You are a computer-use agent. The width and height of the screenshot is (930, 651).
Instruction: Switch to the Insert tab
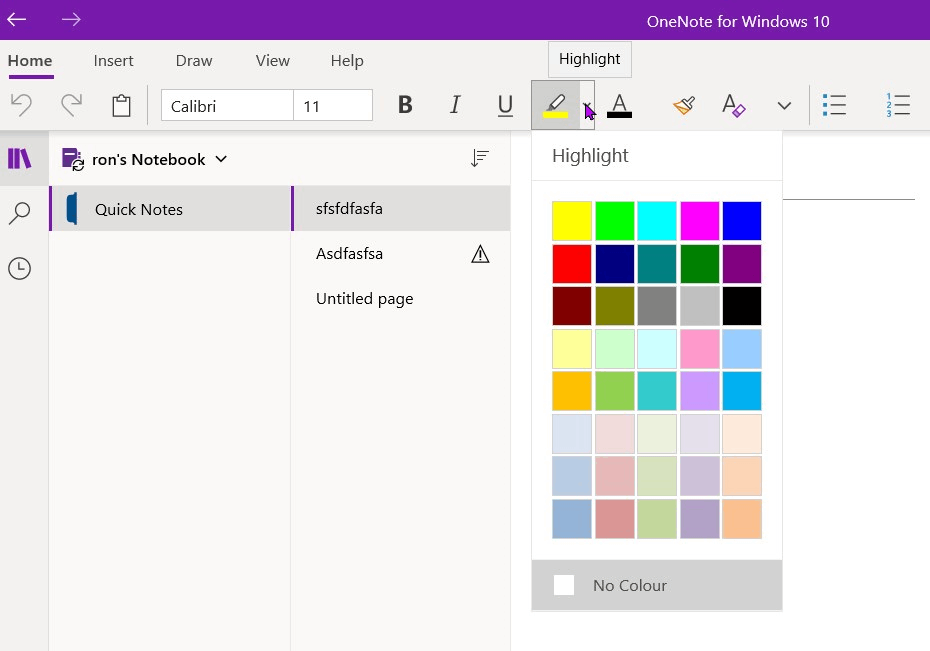click(113, 60)
